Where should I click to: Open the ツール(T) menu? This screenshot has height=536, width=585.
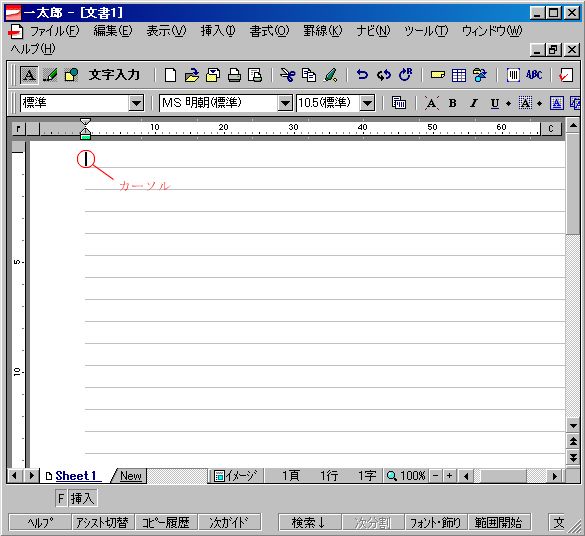(x=426, y=31)
